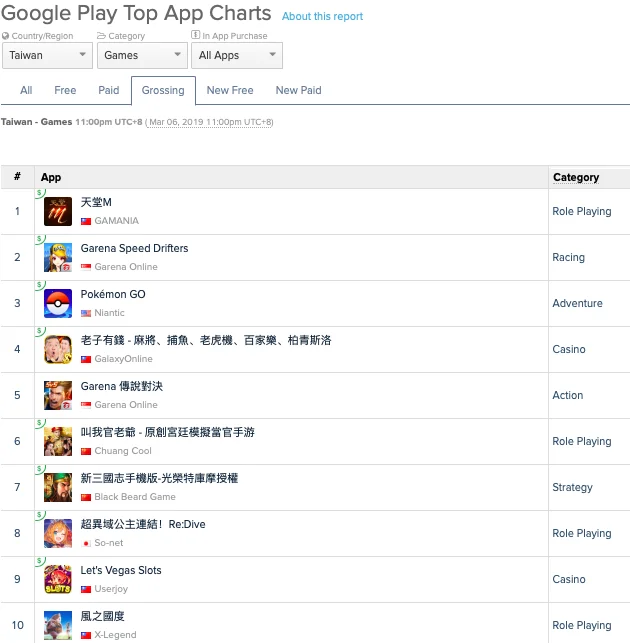This screenshot has height=643, width=630.
Task: Click the Pokémon GO Pokéball icon
Action: 58,303
